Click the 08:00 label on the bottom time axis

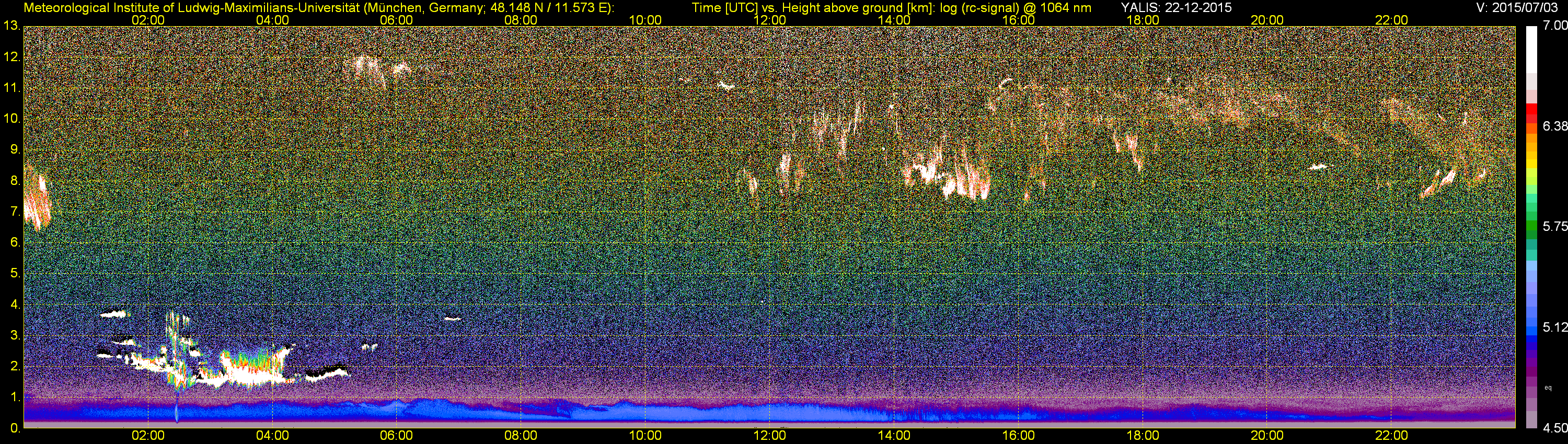[x=521, y=436]
